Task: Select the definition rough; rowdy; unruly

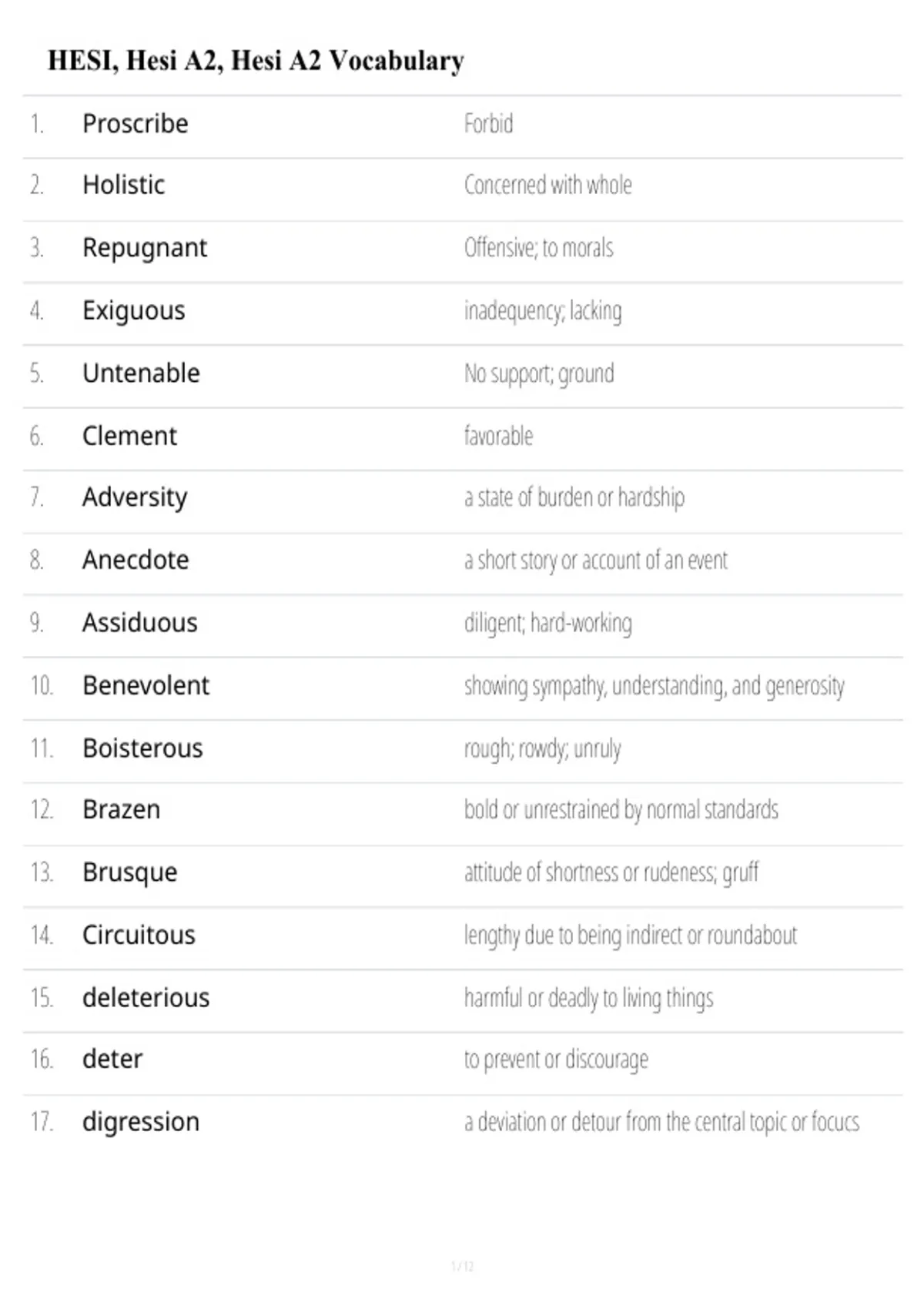Action: (x=542, y=748)
